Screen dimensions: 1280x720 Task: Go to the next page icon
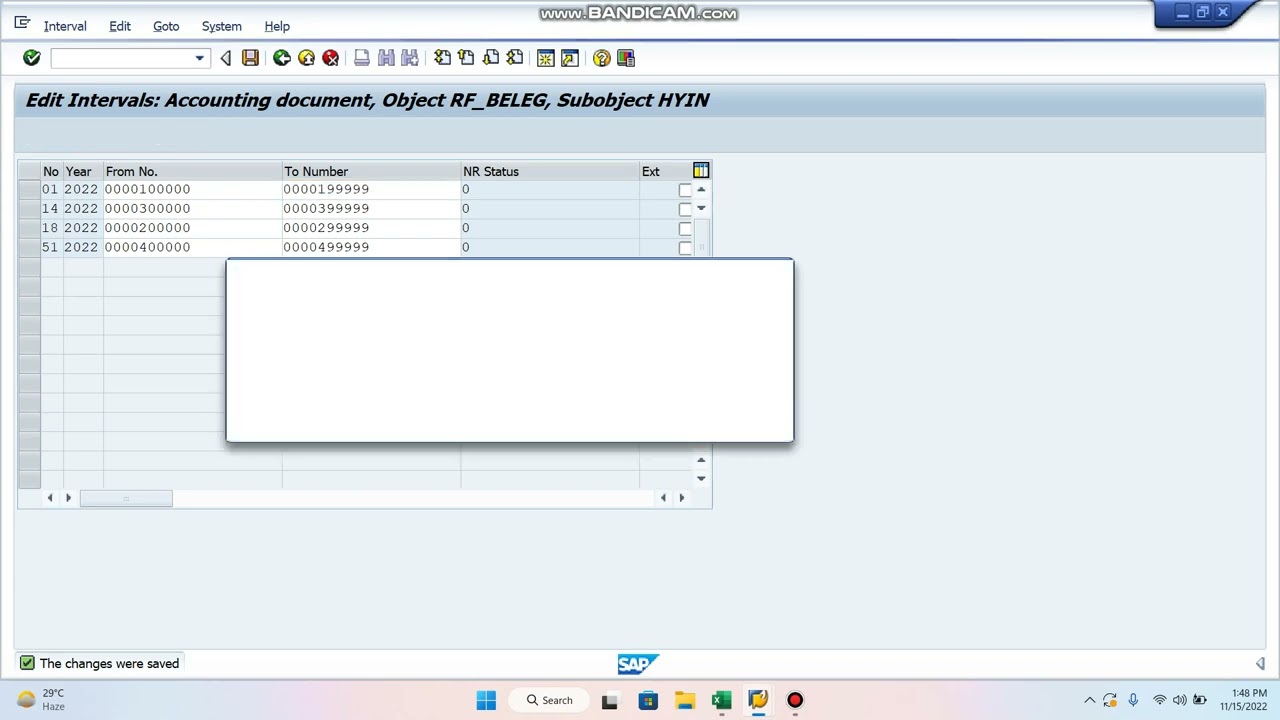click(490, 58)
